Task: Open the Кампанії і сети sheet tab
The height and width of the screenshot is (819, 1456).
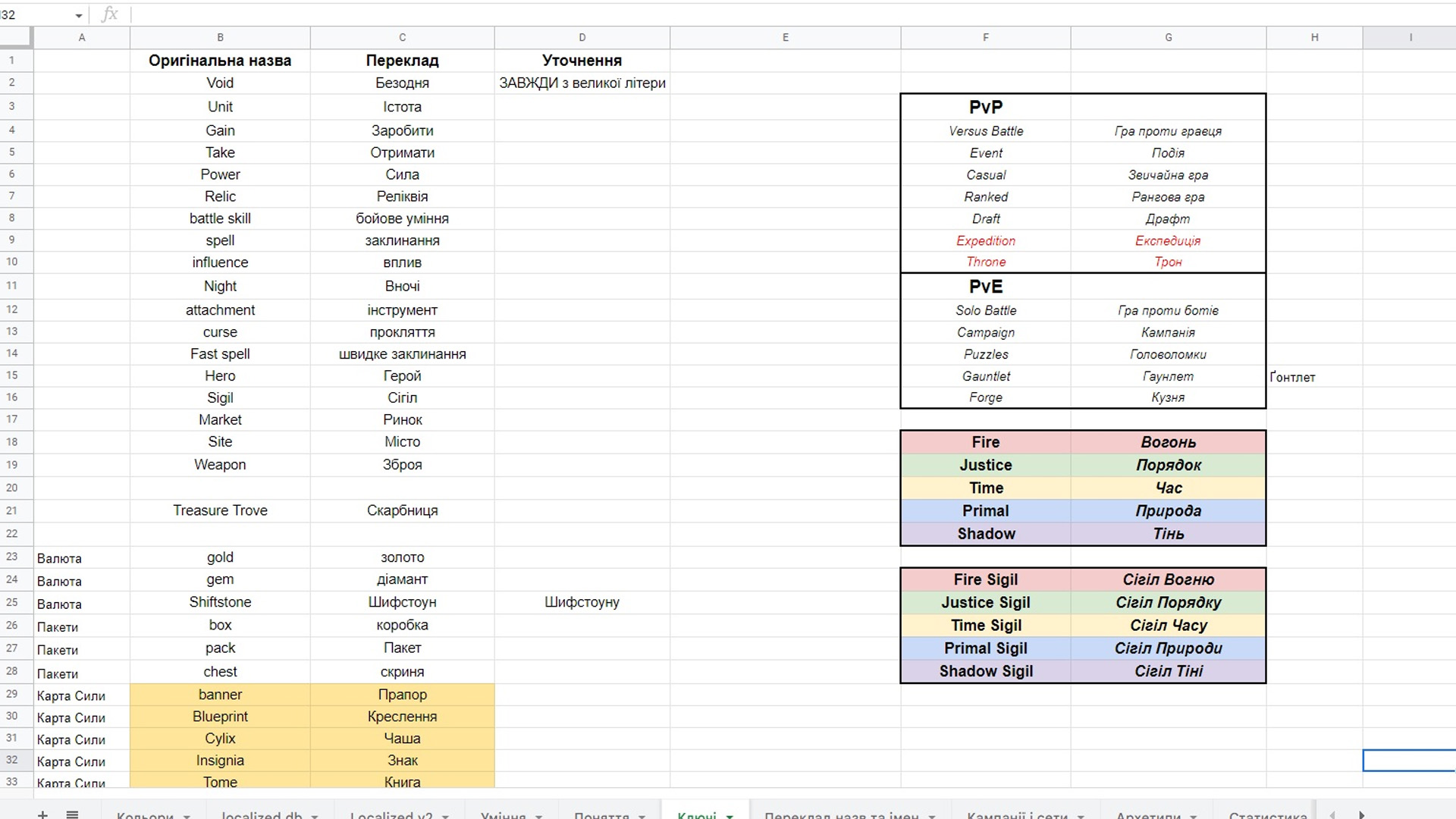Action: (x=1016, y=815)
